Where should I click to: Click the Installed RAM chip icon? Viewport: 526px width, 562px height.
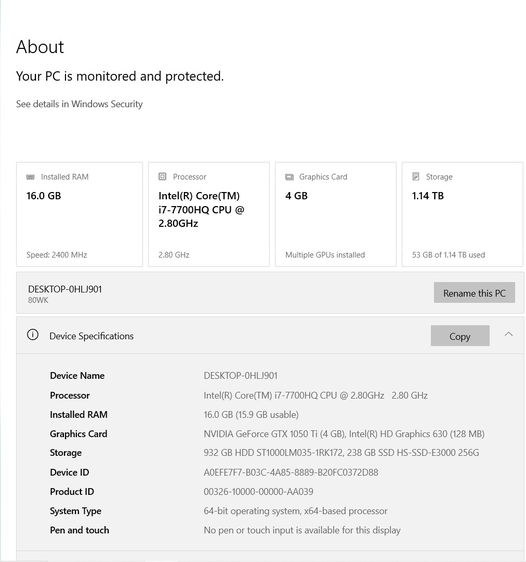click(30, 177)
